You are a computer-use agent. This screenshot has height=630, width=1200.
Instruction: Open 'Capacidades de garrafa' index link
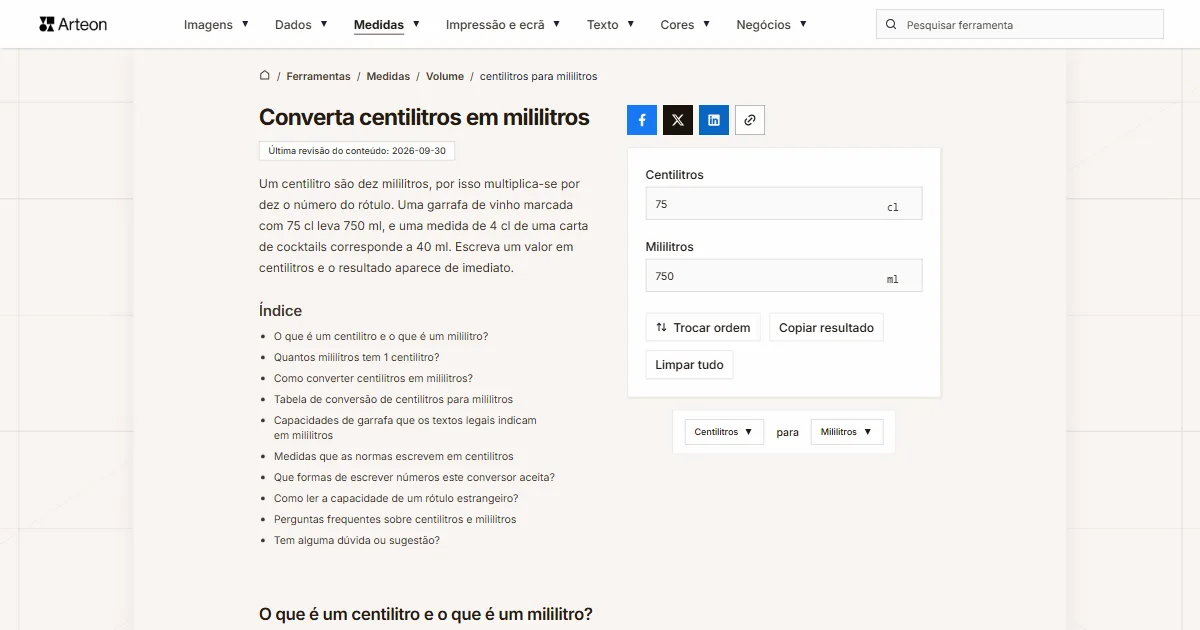[405, 428]
